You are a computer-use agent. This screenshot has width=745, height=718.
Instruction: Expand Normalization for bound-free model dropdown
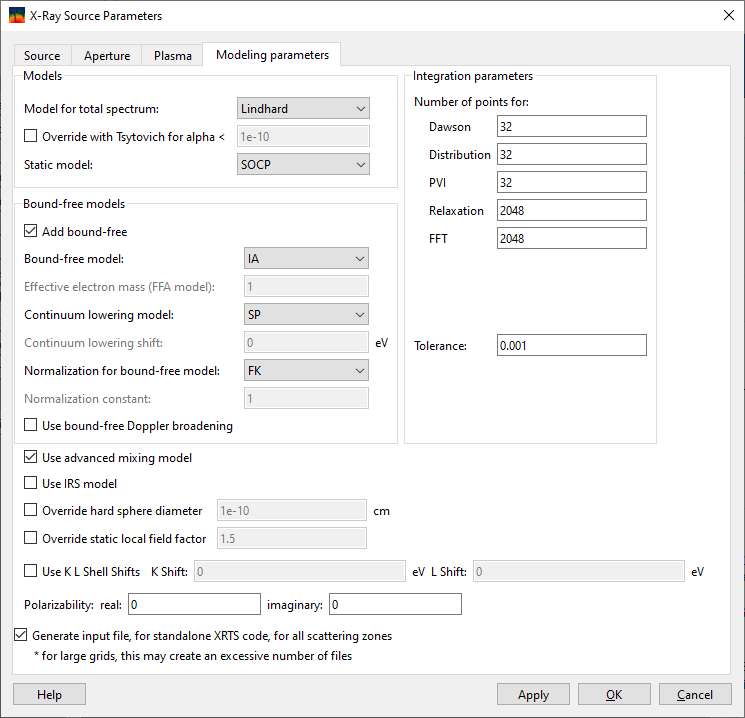coord(307,371)
